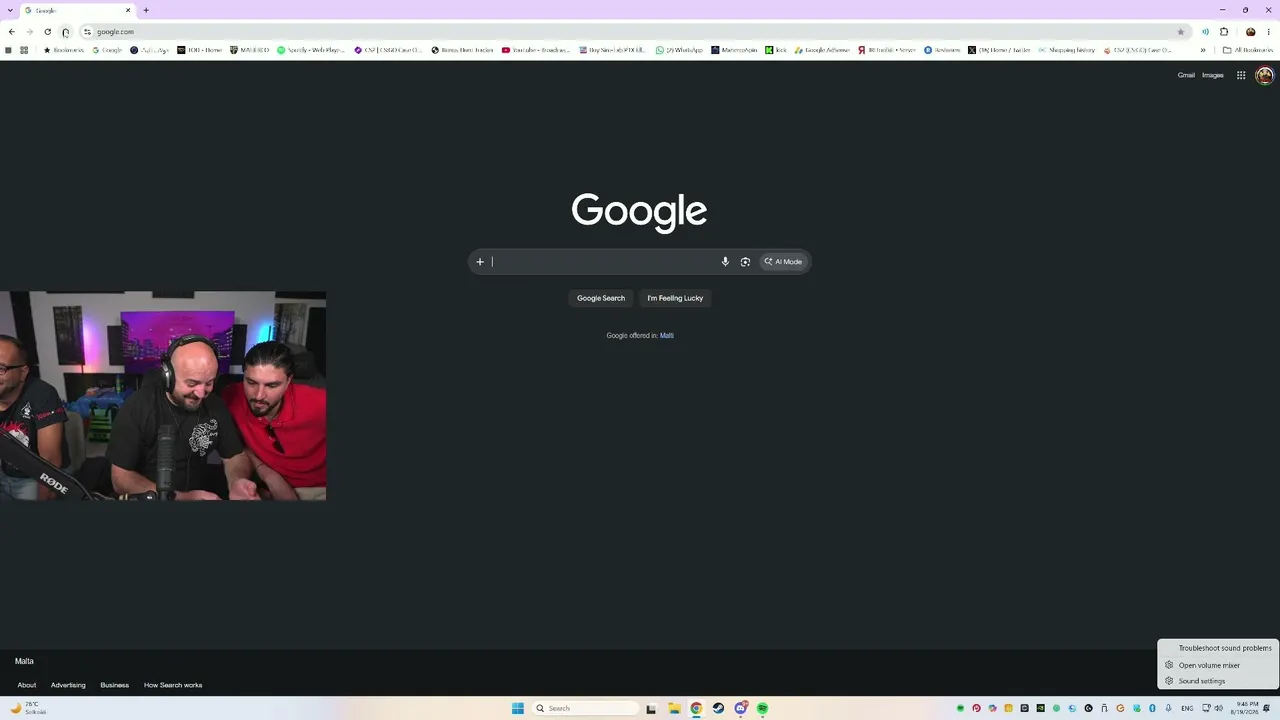Switch Google to Malti language
The image size is (1280, 720).
click(x=667, y=336)
